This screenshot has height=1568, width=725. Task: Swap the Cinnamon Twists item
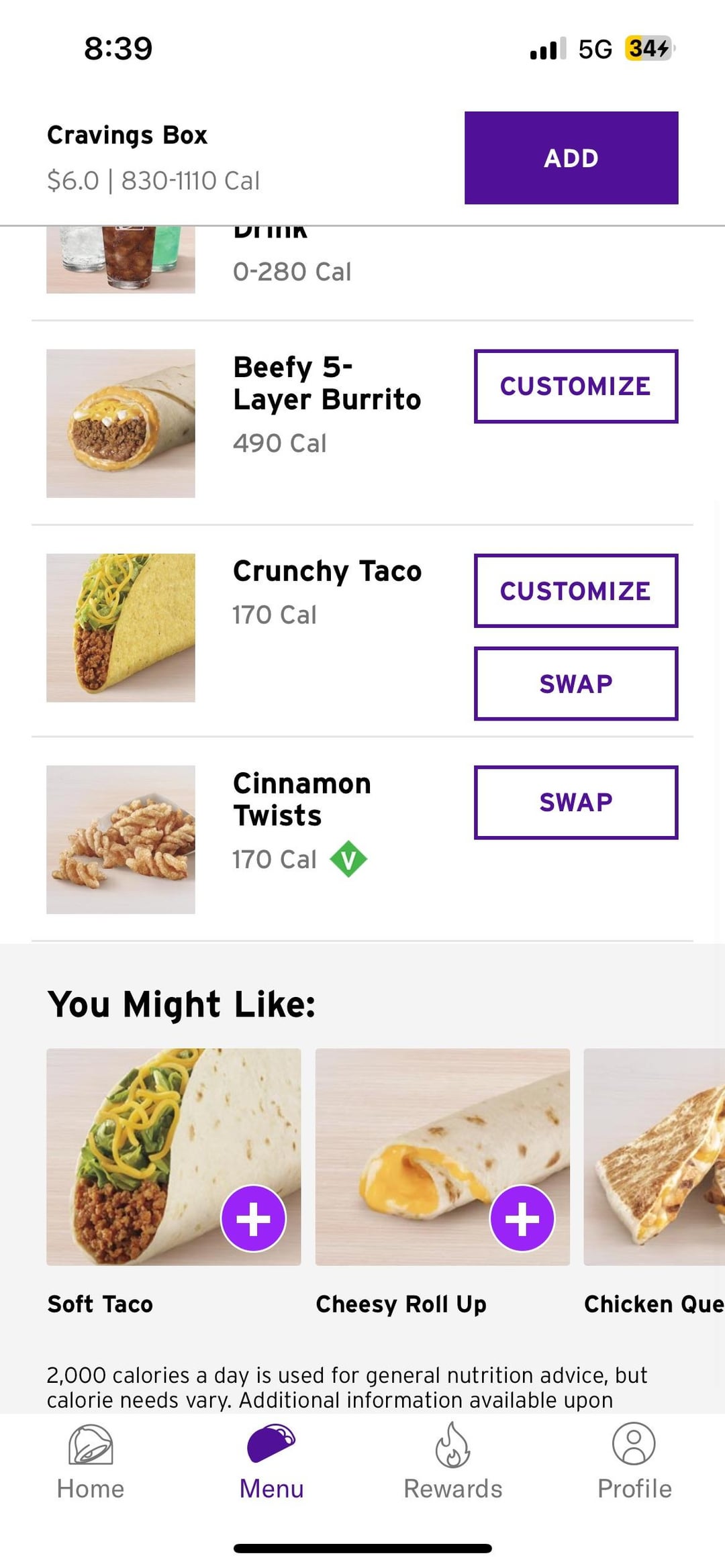(576, 802)
